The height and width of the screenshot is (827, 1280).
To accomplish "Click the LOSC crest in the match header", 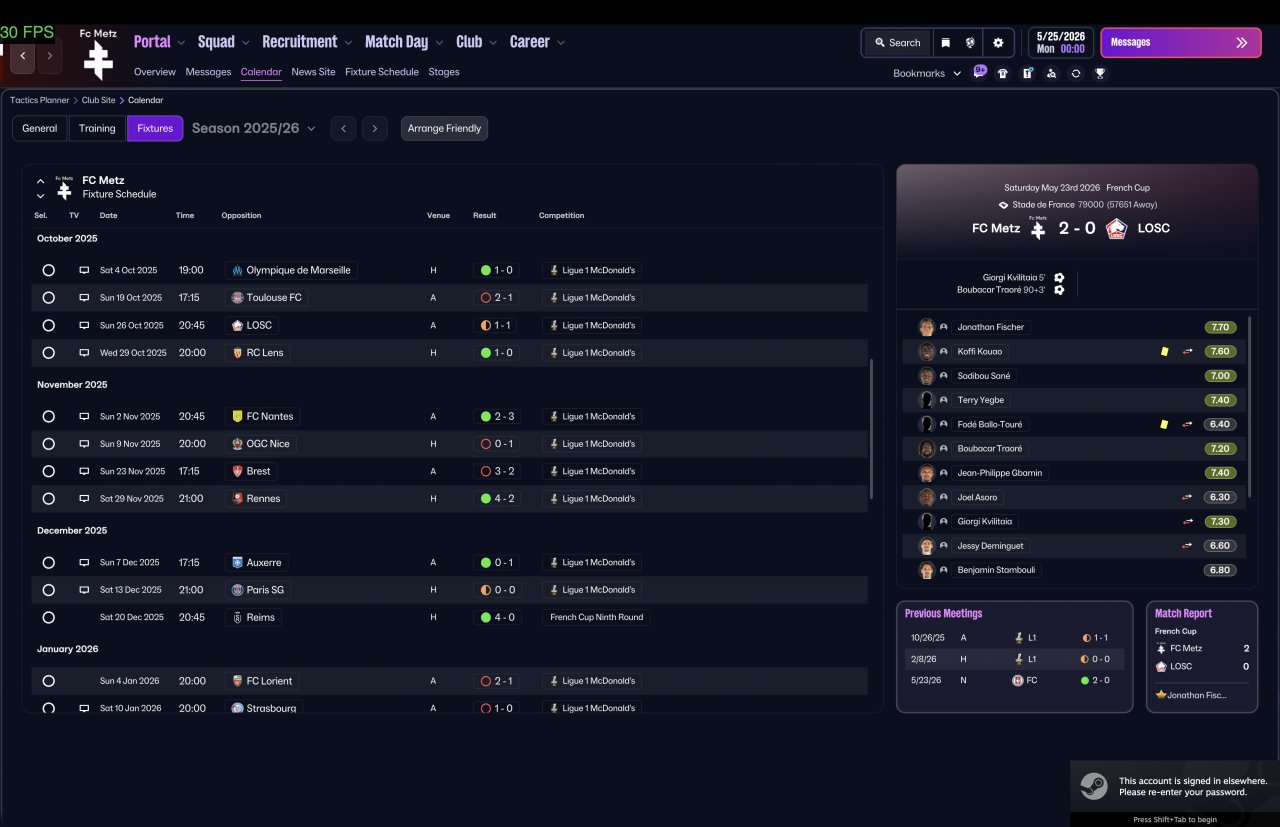I will point(1117,228).
